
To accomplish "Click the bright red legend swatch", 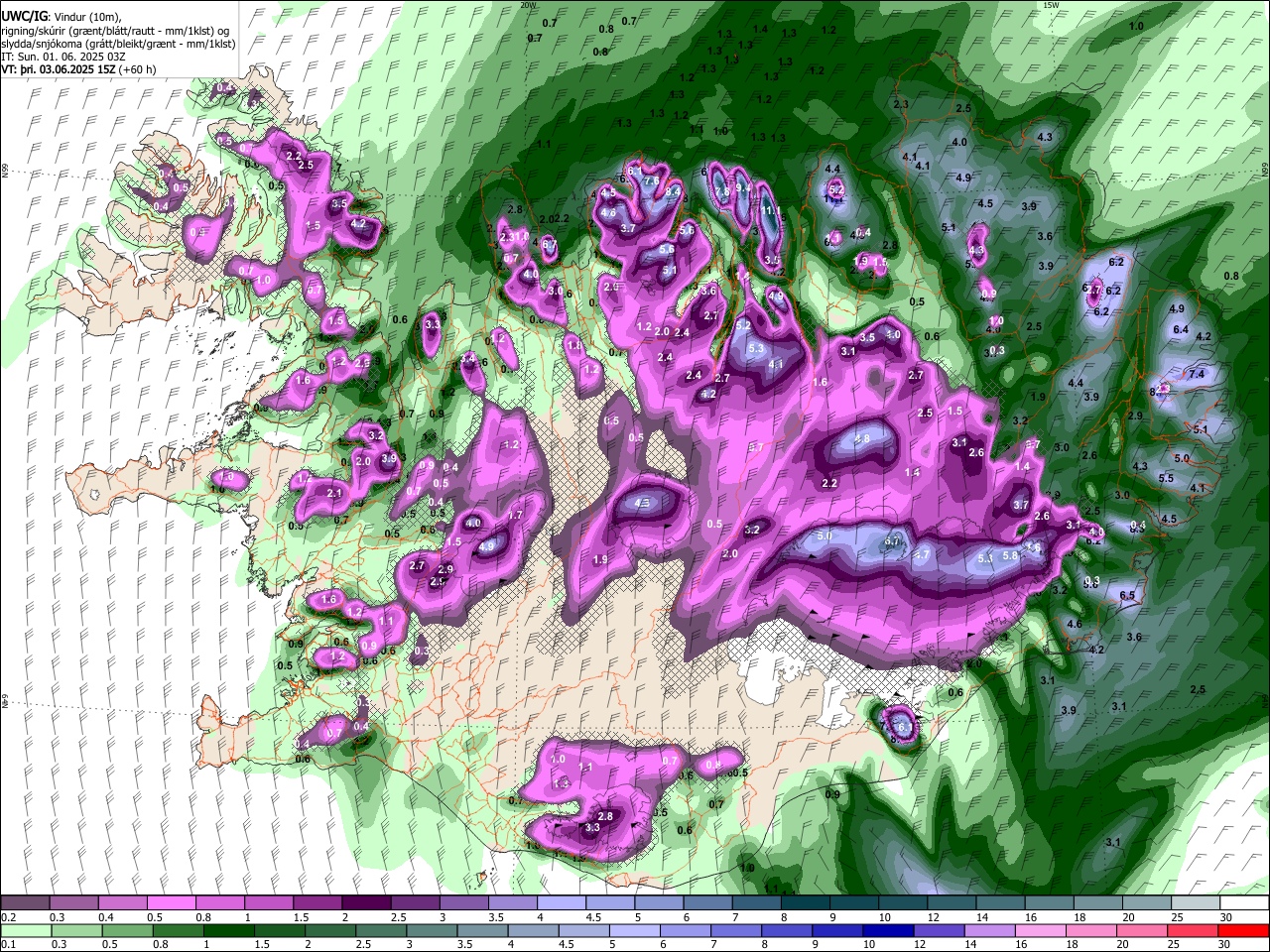I will tap(1243, 930).
